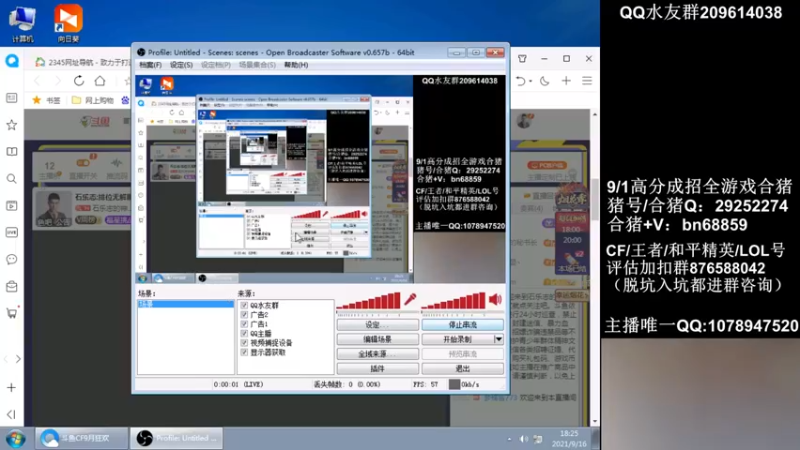Open the briefcase icon in browser sidebar
Screen dimensions: 800x450
[x=11, y=286]
